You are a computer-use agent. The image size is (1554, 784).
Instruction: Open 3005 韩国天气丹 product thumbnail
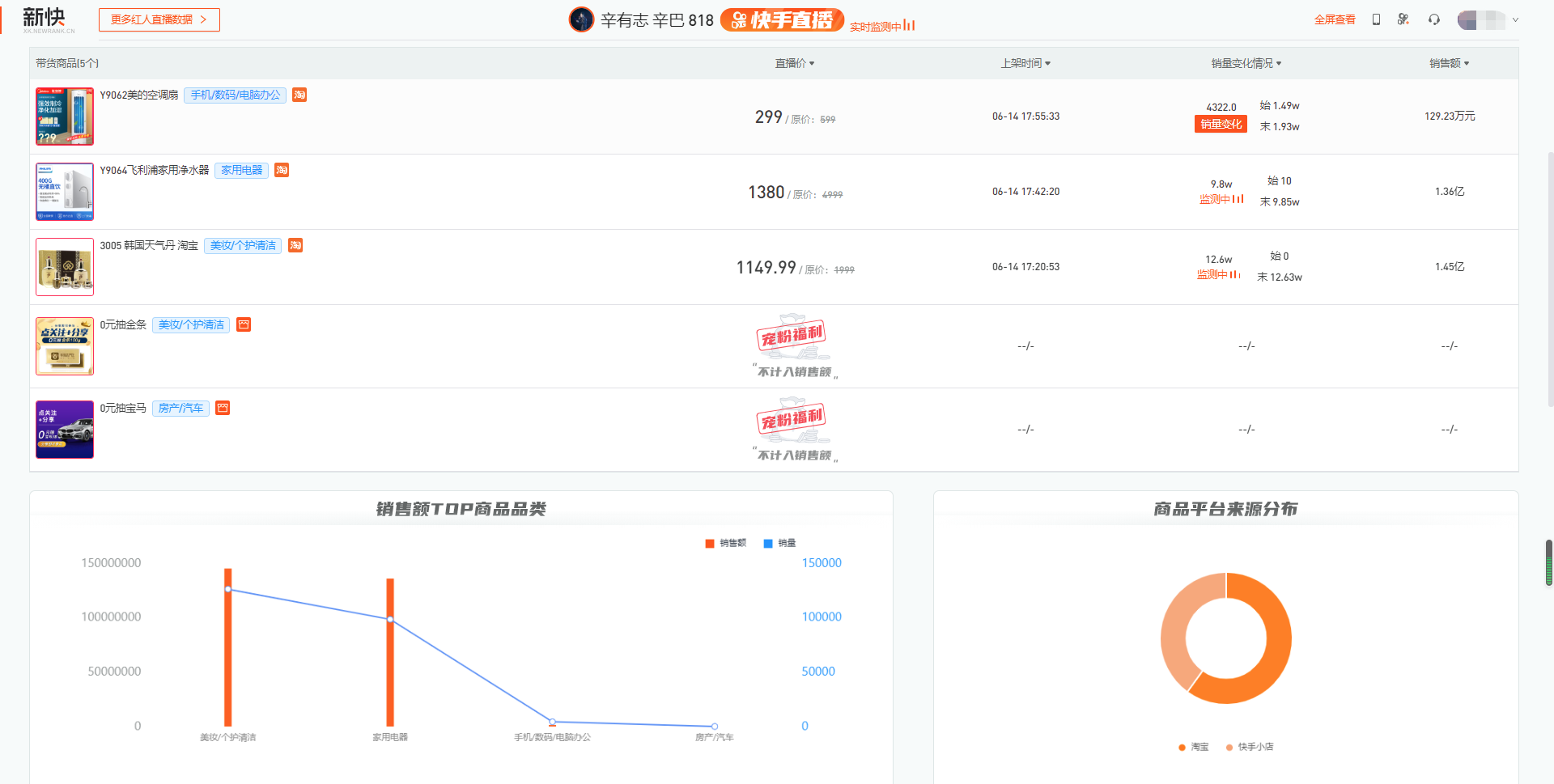65,267
